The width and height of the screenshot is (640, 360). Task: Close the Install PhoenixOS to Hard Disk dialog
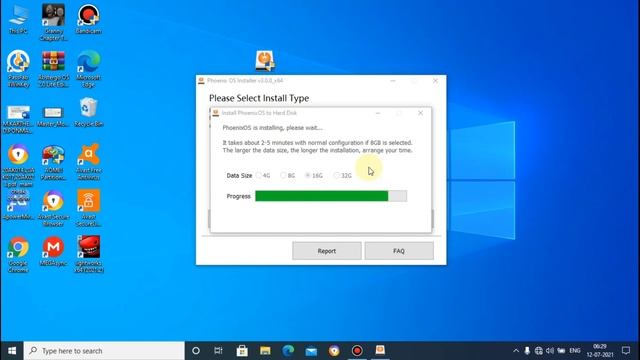(420, 113)
